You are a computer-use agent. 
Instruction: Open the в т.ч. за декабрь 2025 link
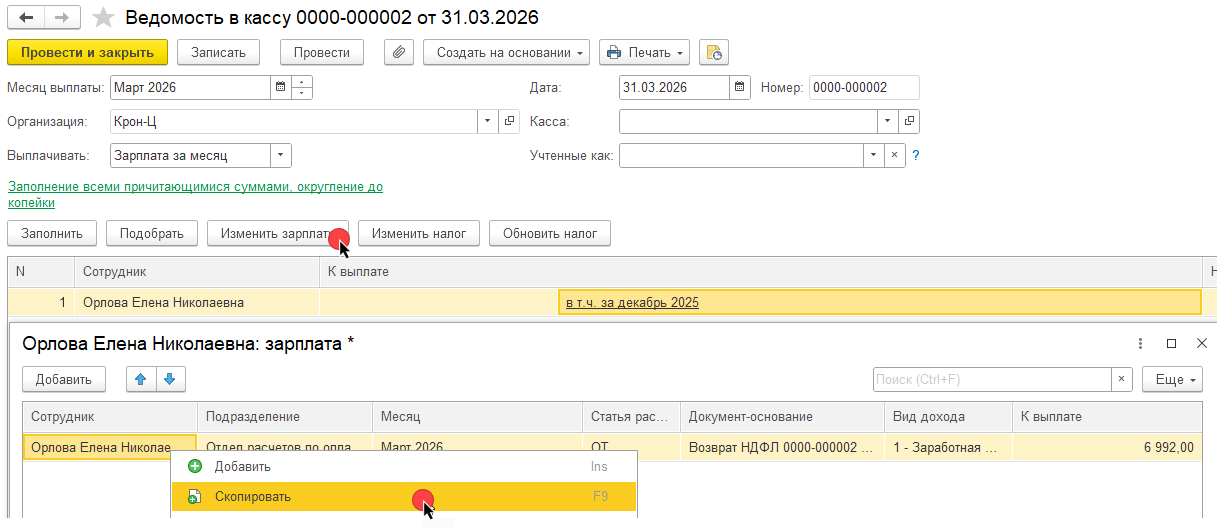pyautogui.click(x=632, y=302)
